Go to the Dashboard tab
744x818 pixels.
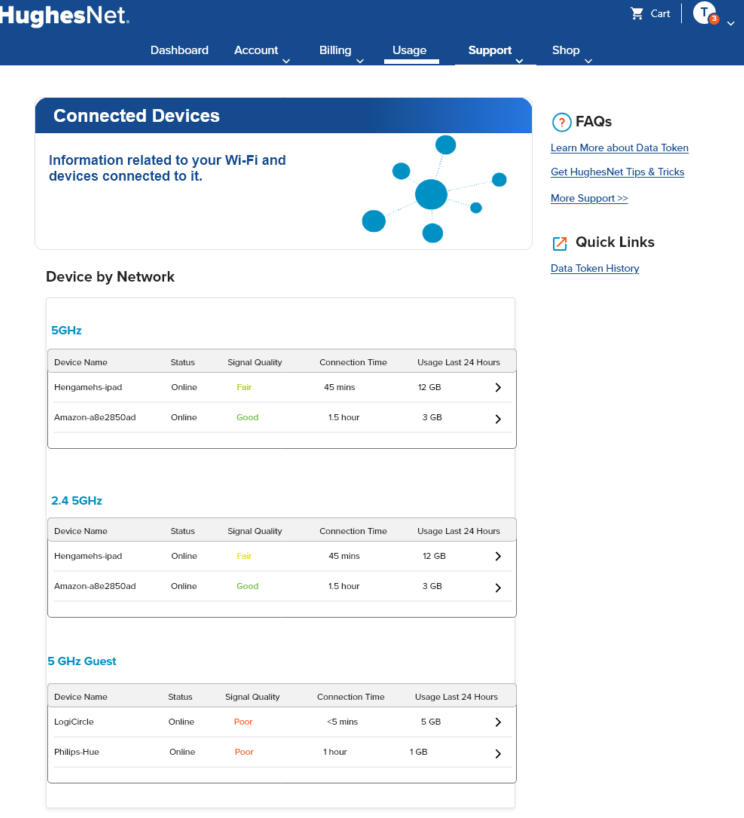179,50
